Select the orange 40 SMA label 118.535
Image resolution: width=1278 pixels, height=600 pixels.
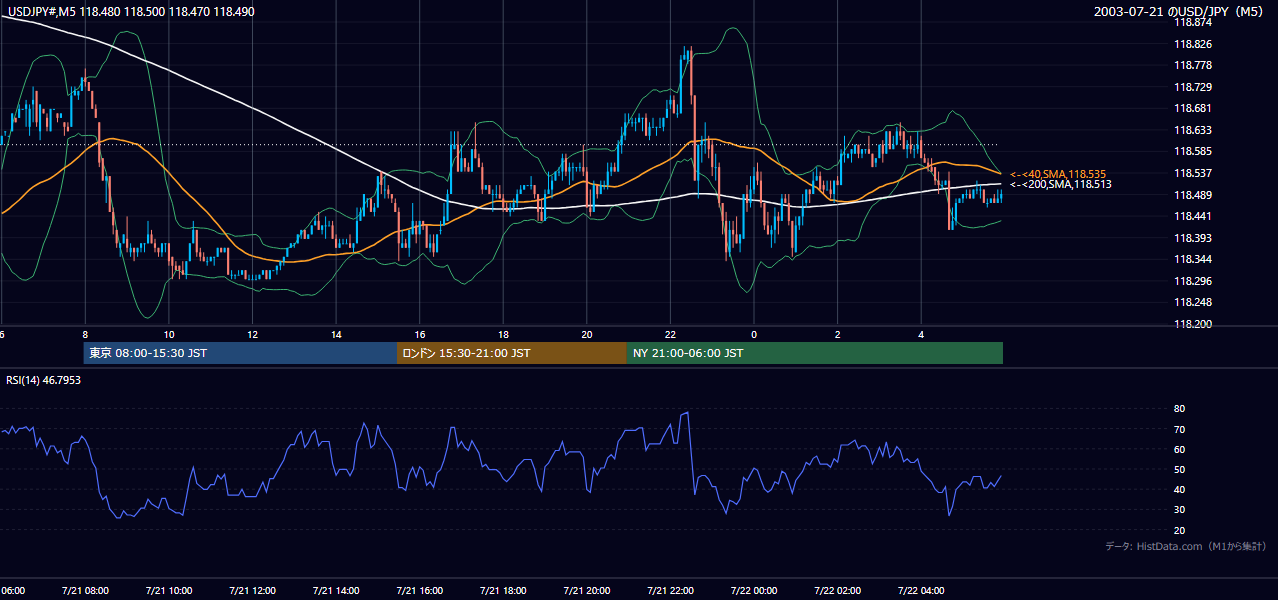point(1058,174)
